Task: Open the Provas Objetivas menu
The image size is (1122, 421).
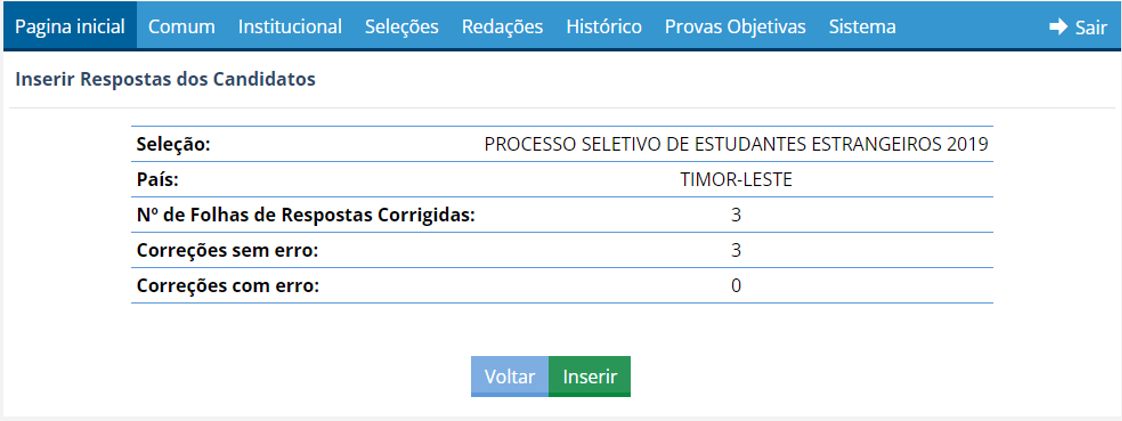Action: tap(735, 27)
